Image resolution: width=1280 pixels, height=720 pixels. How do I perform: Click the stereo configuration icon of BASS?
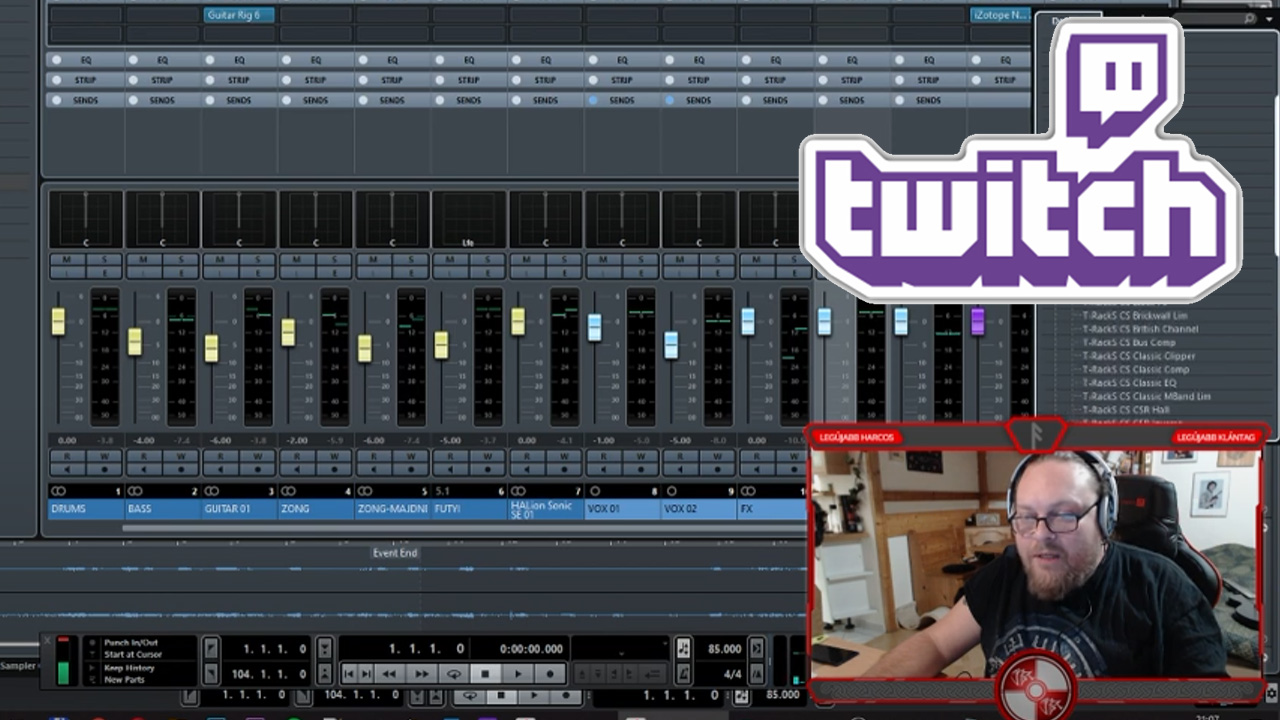click(135, 491)
